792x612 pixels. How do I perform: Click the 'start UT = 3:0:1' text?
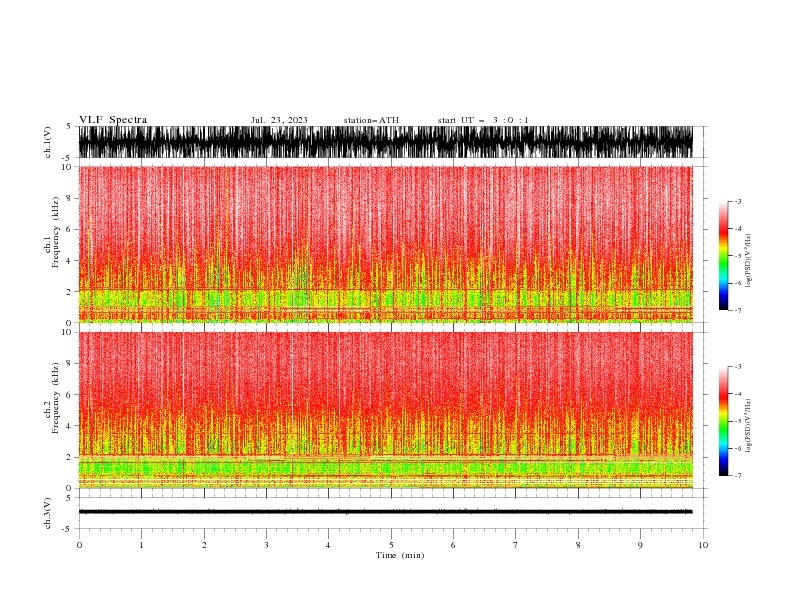click(482, 120)
